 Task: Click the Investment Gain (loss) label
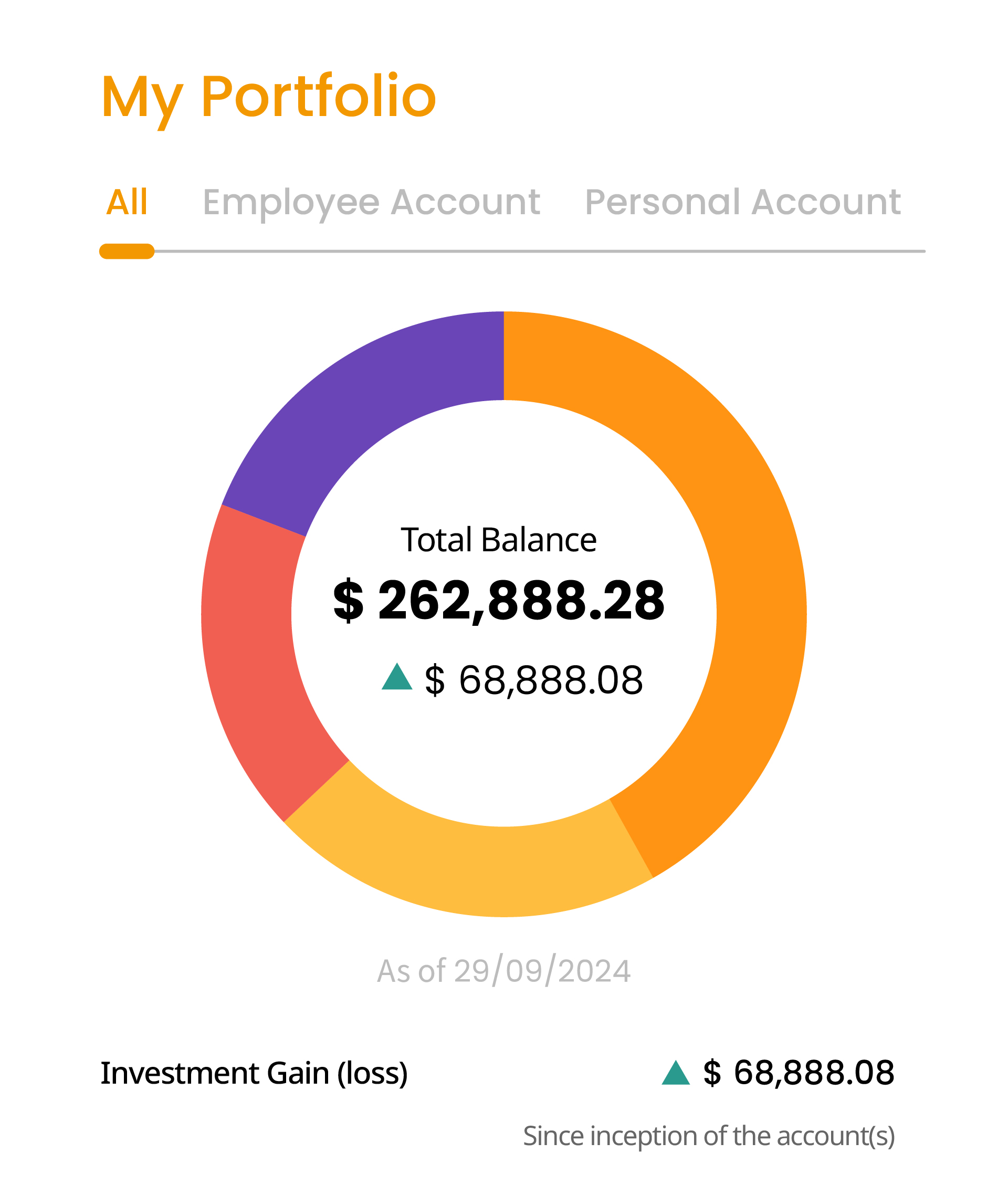pos(254,1074)
